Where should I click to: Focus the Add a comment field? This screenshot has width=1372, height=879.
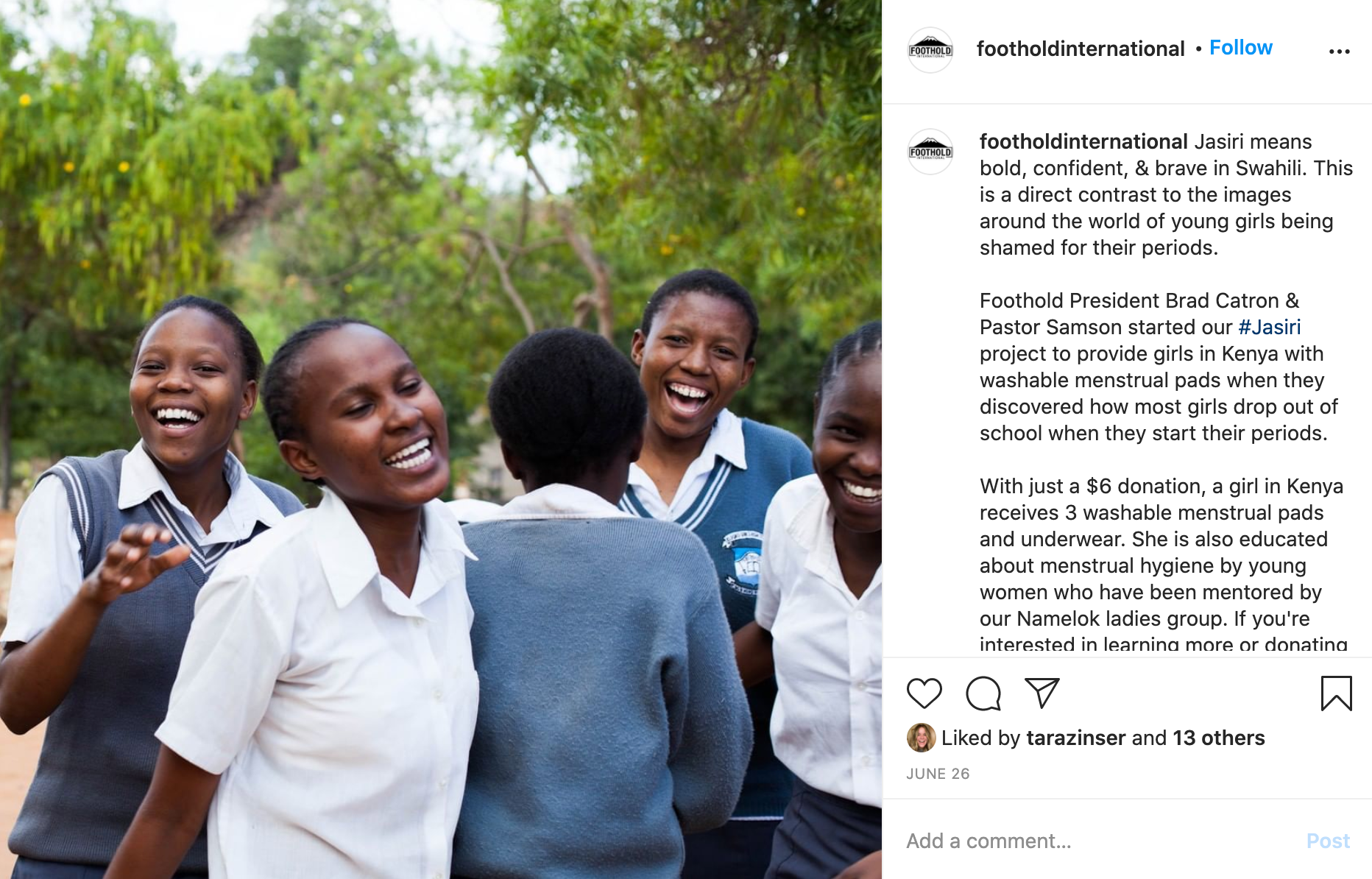click(x=1097, y=841)
